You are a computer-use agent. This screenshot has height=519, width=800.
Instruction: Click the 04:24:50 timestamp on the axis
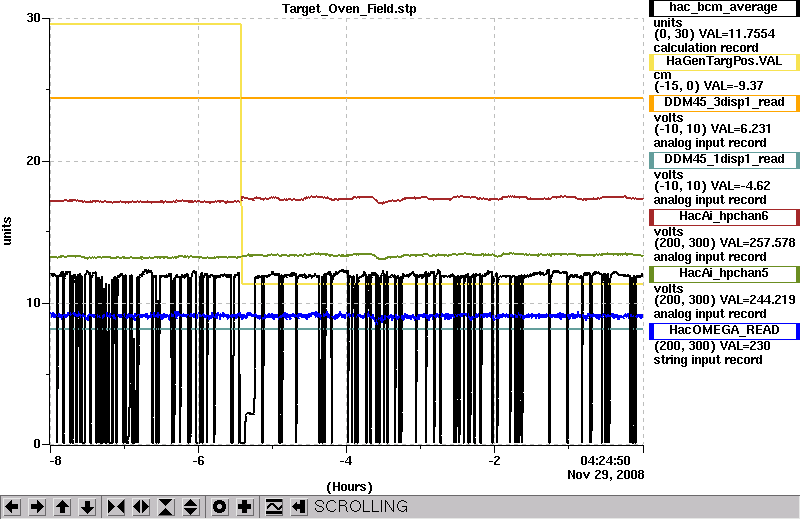(x=606, y=461)
